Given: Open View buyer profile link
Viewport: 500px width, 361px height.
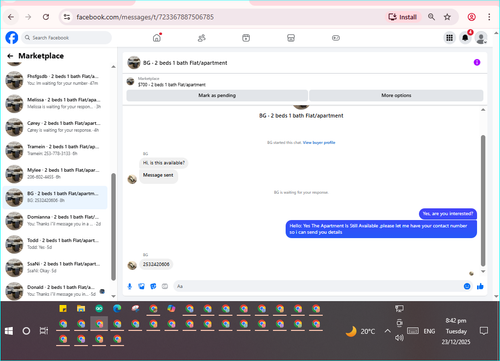Looking at the screenshot, I should 319,143.
